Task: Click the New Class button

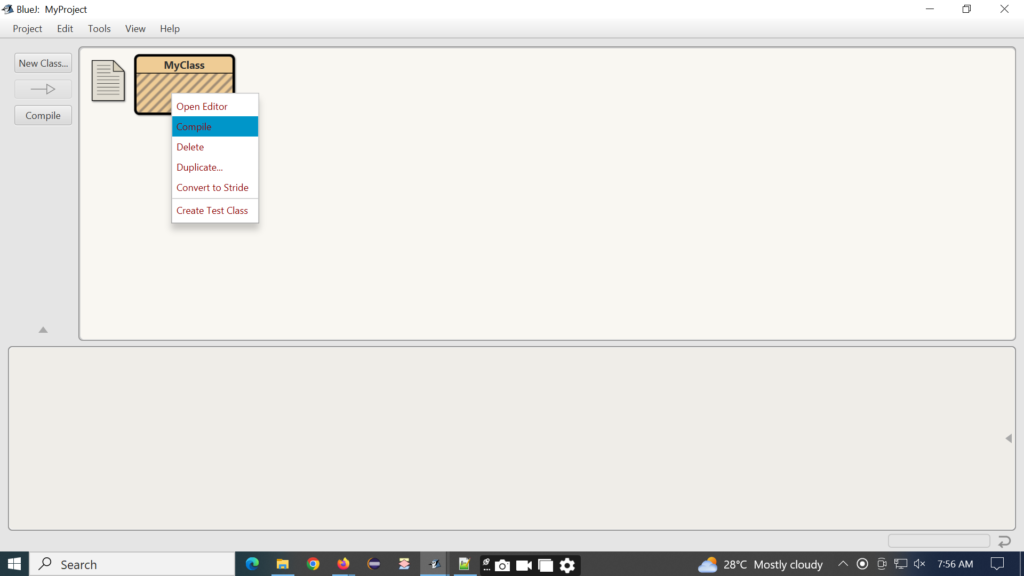Action: 42,62
